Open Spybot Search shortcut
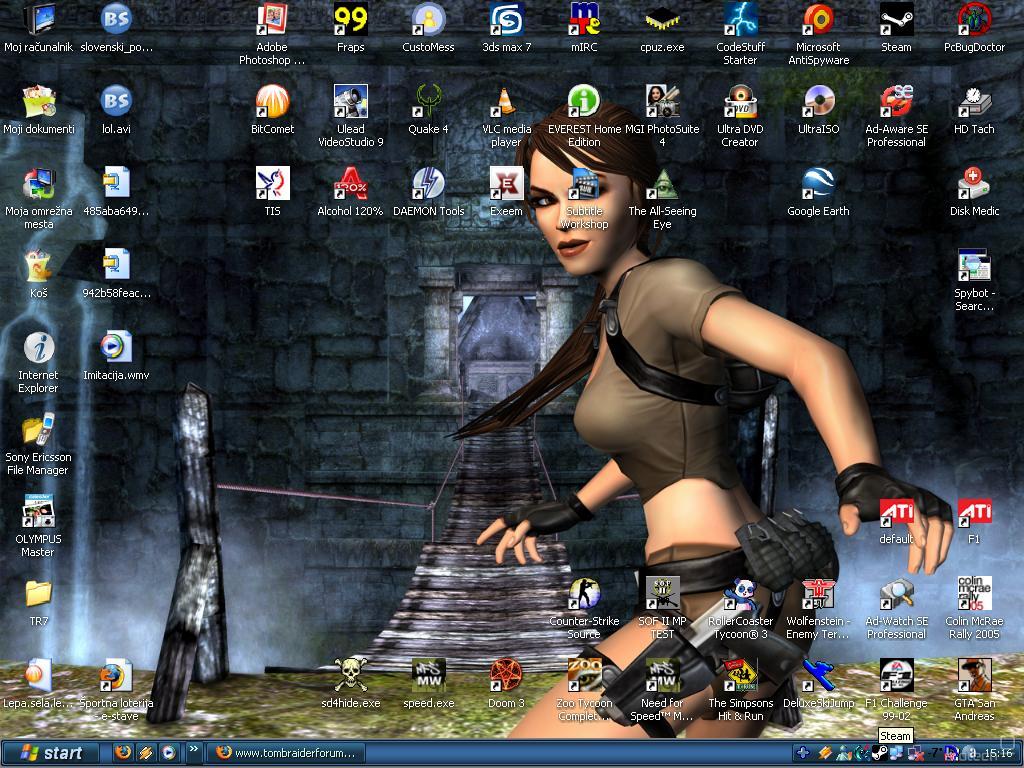This screenshot has width=1024, height=768. [974, 280]
